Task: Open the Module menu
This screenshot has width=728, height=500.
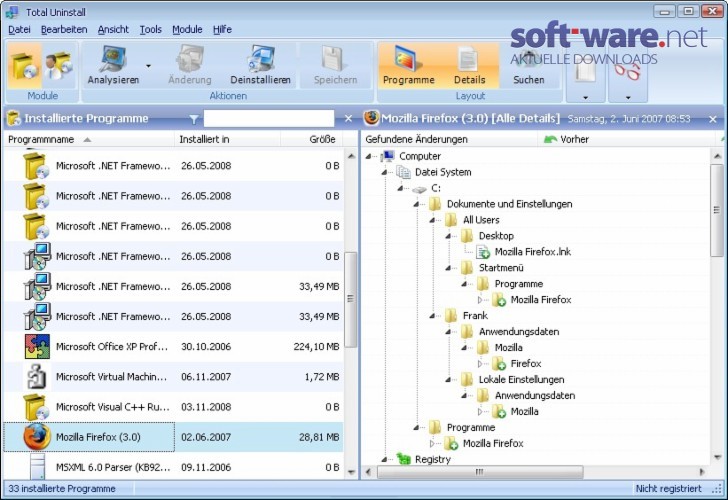Action: 187,29
